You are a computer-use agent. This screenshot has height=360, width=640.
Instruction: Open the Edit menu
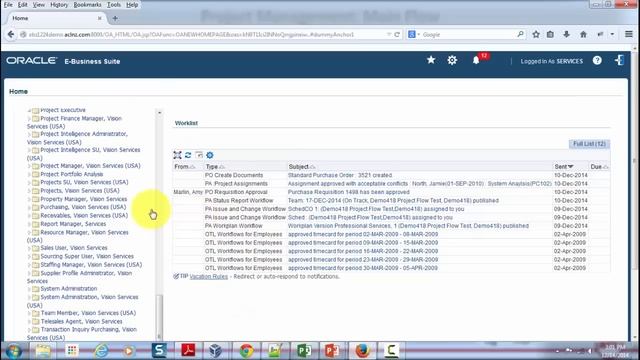coord(23,5)
